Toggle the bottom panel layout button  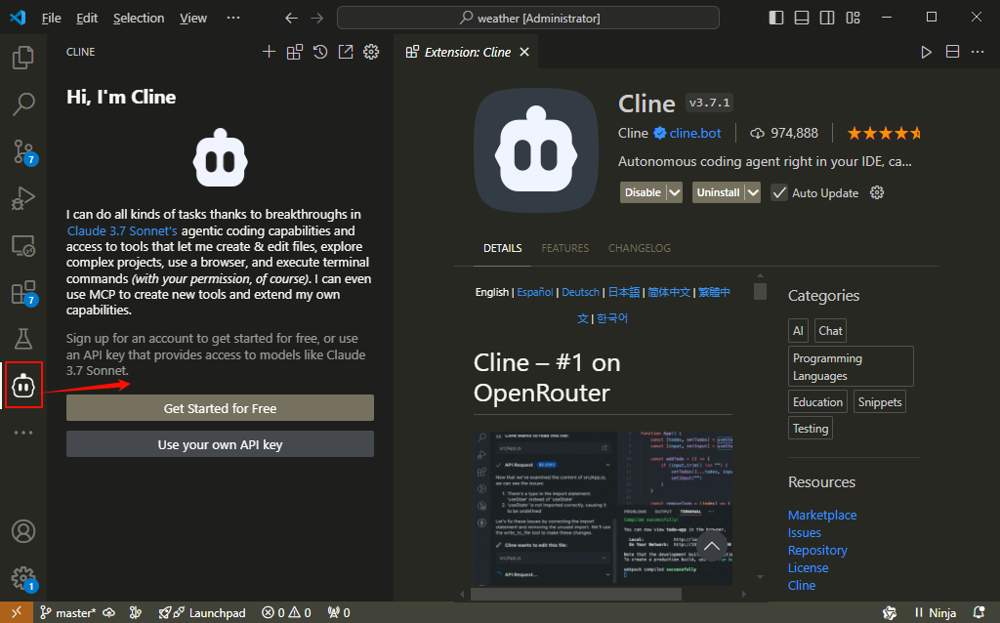tap(802, 18)
